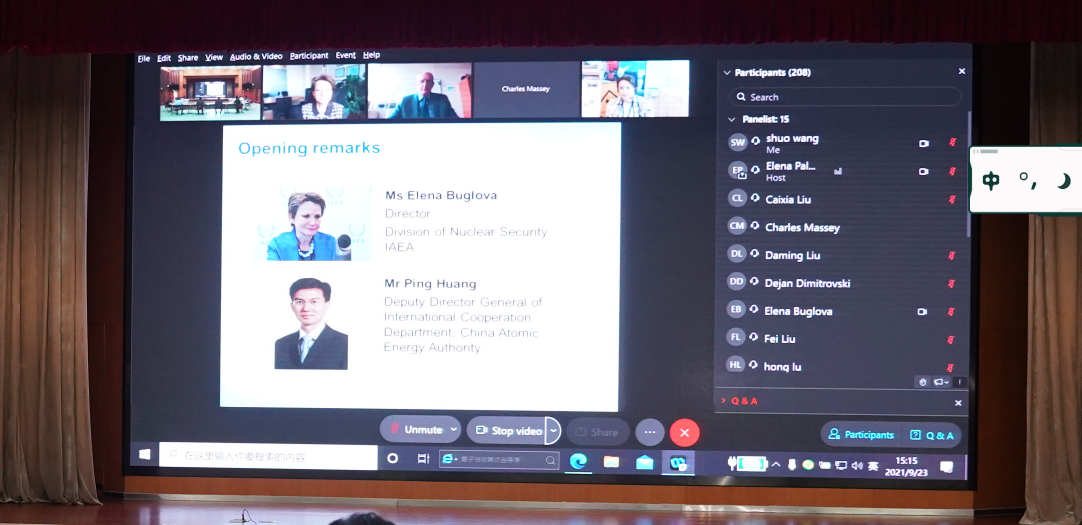Image resolution: width=1082 pixels, height=525 pixels.
Task: Open the Help menu
Action: tap(371, 55)
